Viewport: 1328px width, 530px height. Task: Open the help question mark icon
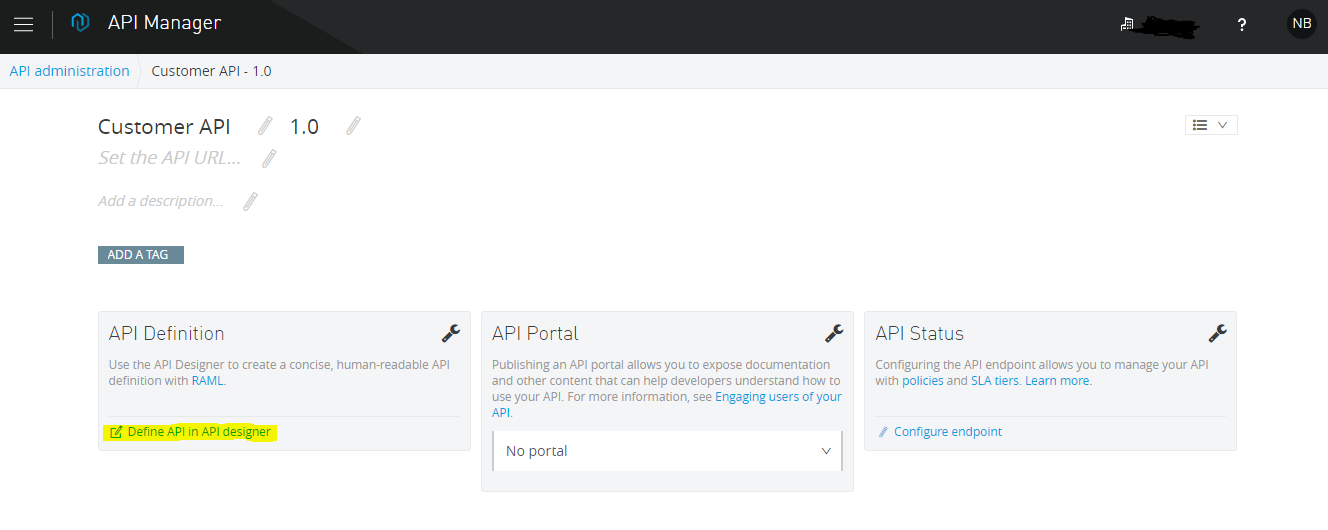[1242, 25]
